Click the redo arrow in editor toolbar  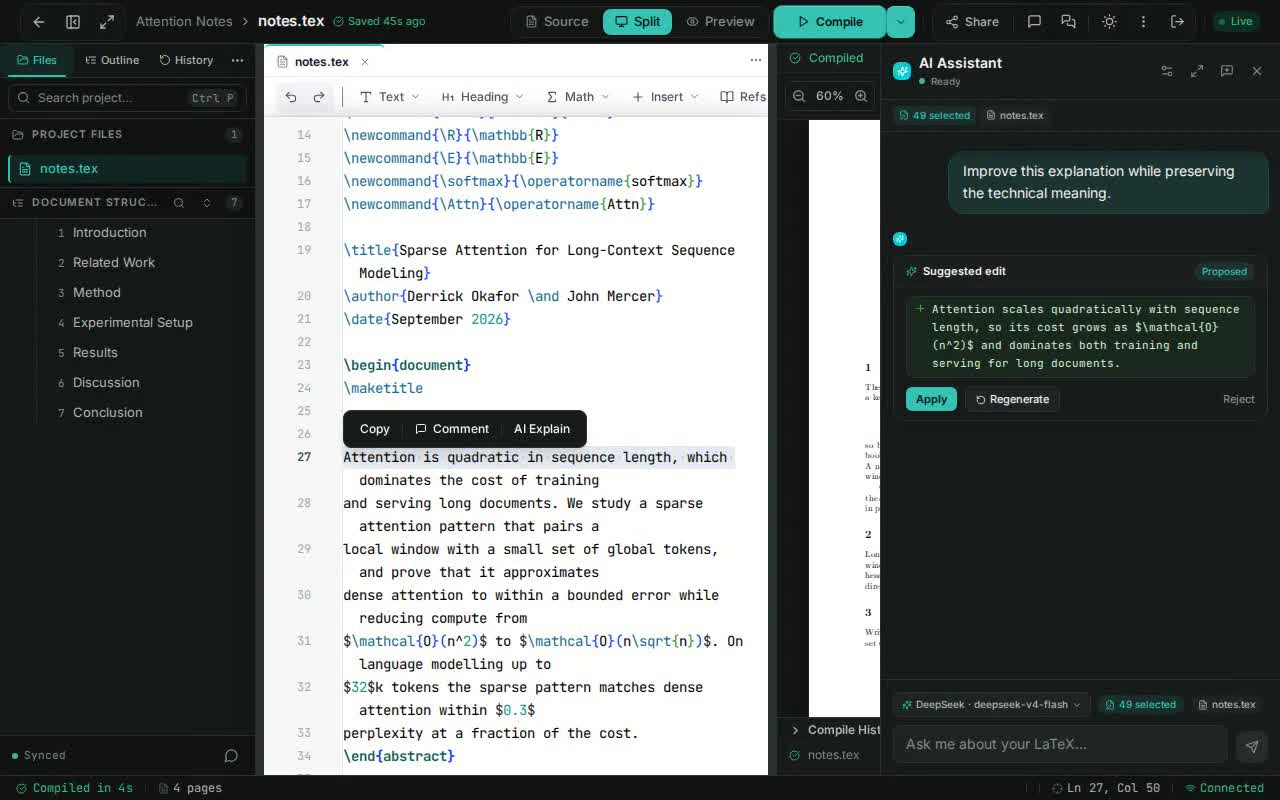[x=319, y=97]
